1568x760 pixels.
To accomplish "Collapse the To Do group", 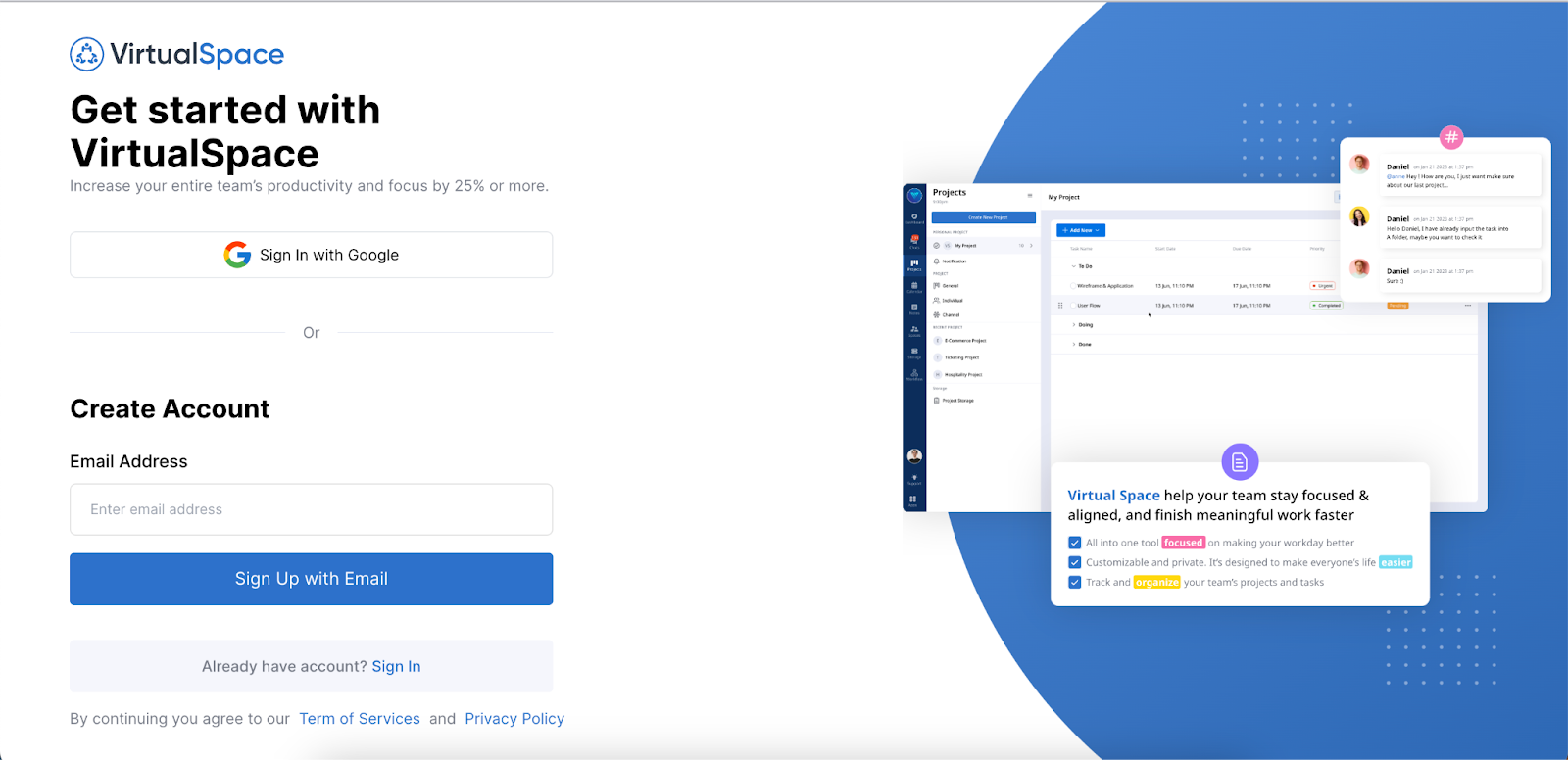I will [x=1074, y=266].
